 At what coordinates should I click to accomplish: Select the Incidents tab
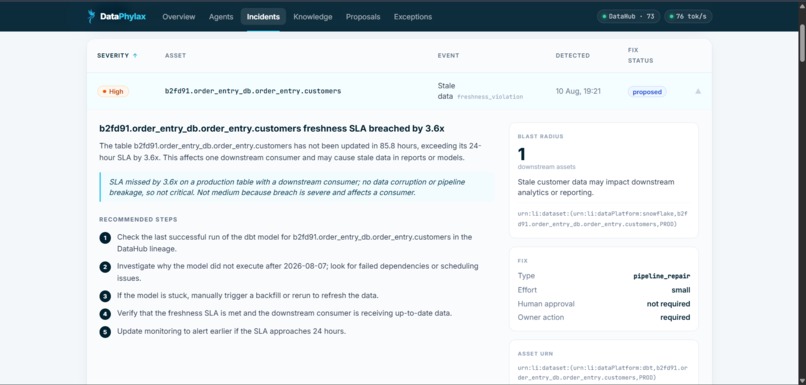(x=263, y=17)
